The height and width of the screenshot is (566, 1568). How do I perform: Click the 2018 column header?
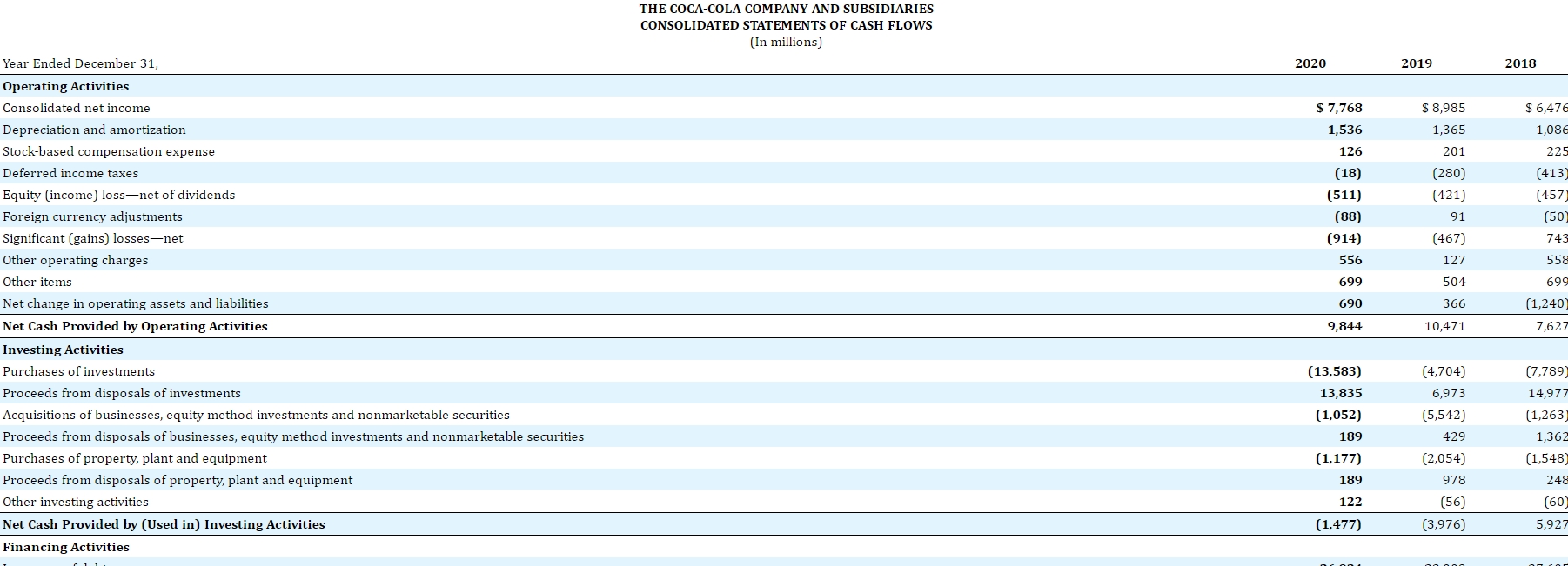click(x=1520, y=63)
